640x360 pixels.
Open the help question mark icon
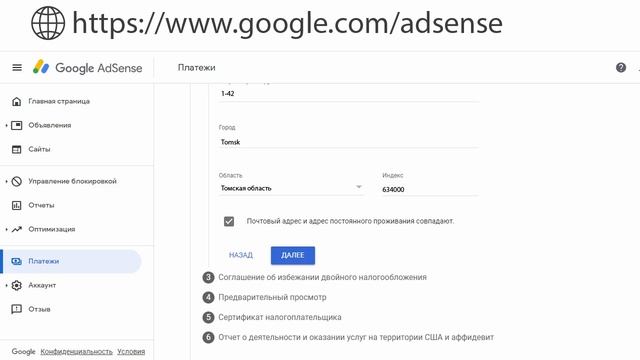click(x=621, y=68)
